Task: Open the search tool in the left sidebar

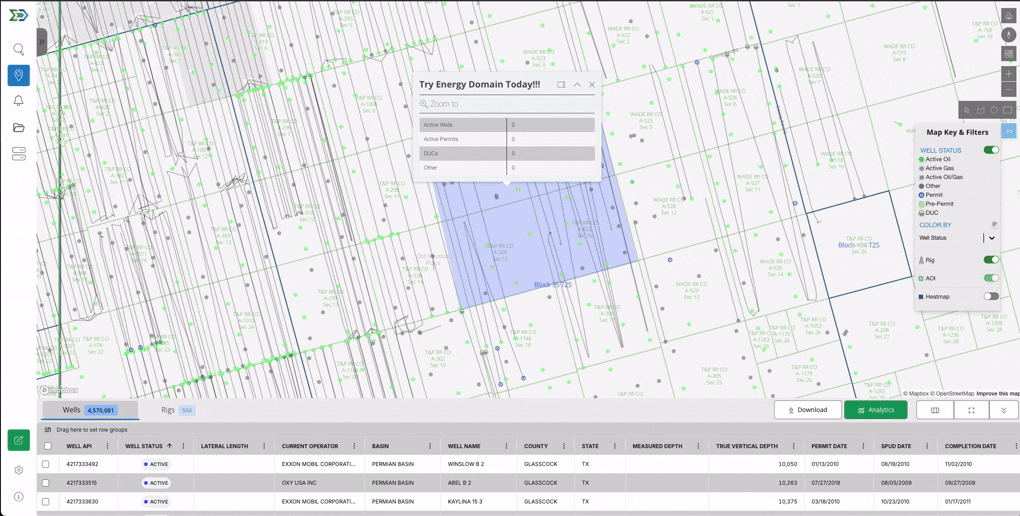Action: click(x=18, y=49)
